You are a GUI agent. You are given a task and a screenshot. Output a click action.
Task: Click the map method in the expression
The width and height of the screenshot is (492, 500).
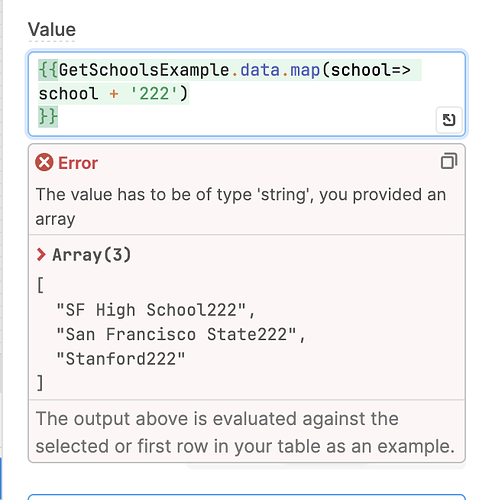pyautogui.click(x=305, y=71)
